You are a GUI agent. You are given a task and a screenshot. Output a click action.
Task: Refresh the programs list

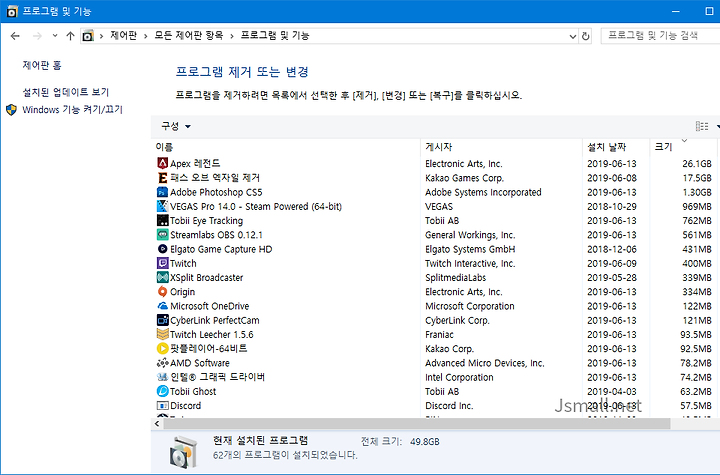point(585,36)
